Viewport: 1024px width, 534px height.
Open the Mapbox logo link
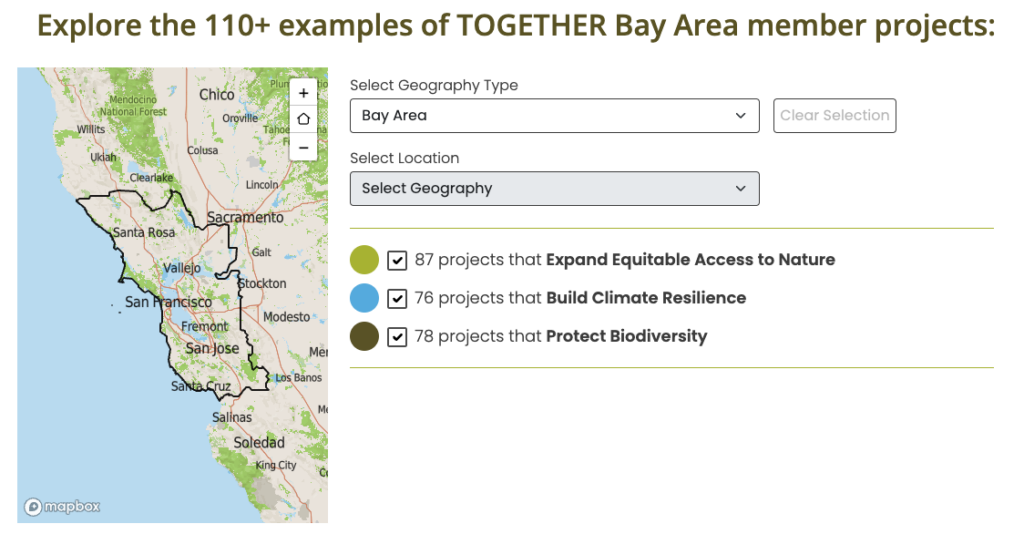point(62,507)
